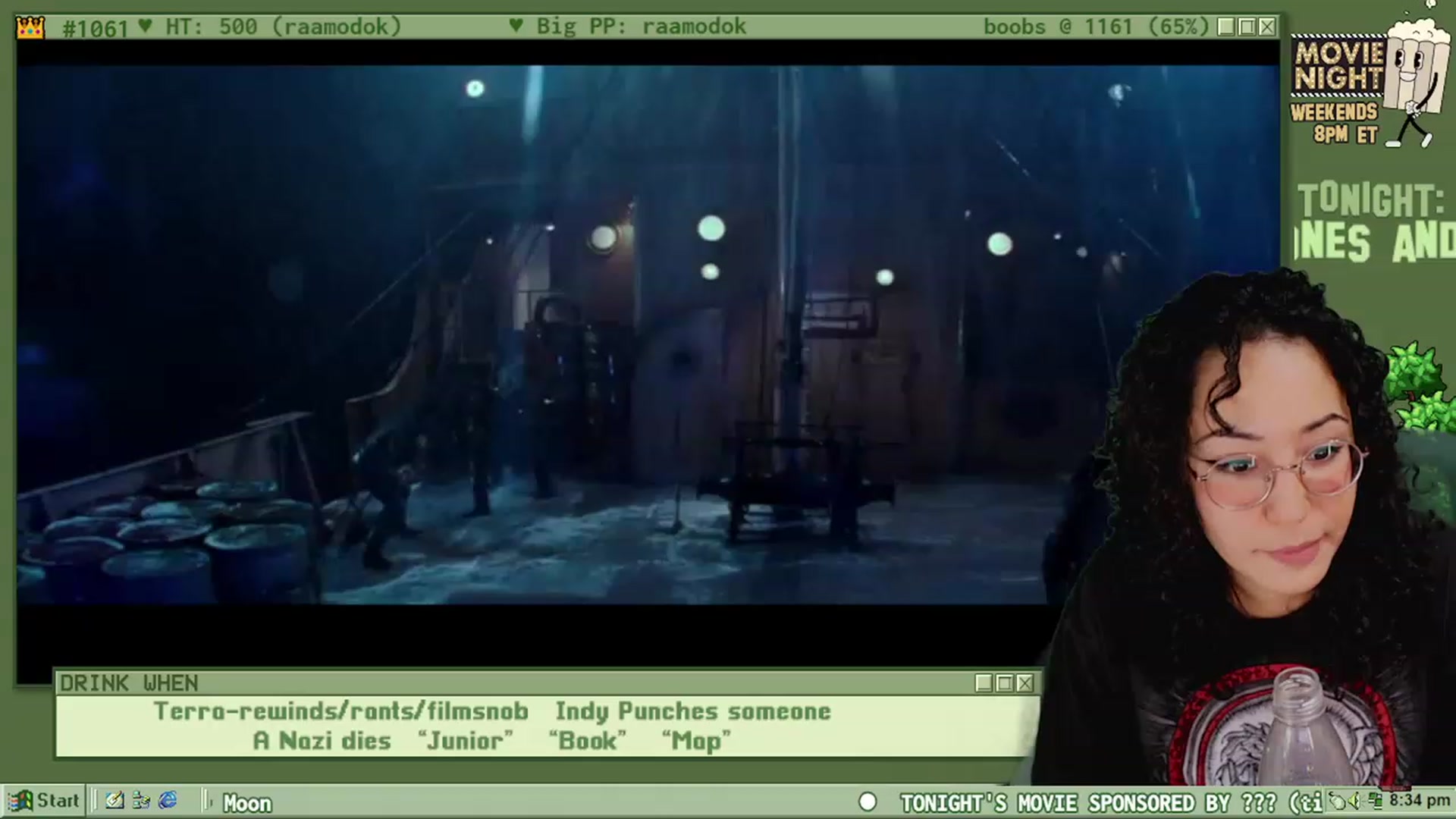
Task: Click the white circle beside the ticker
Action: 868,802
